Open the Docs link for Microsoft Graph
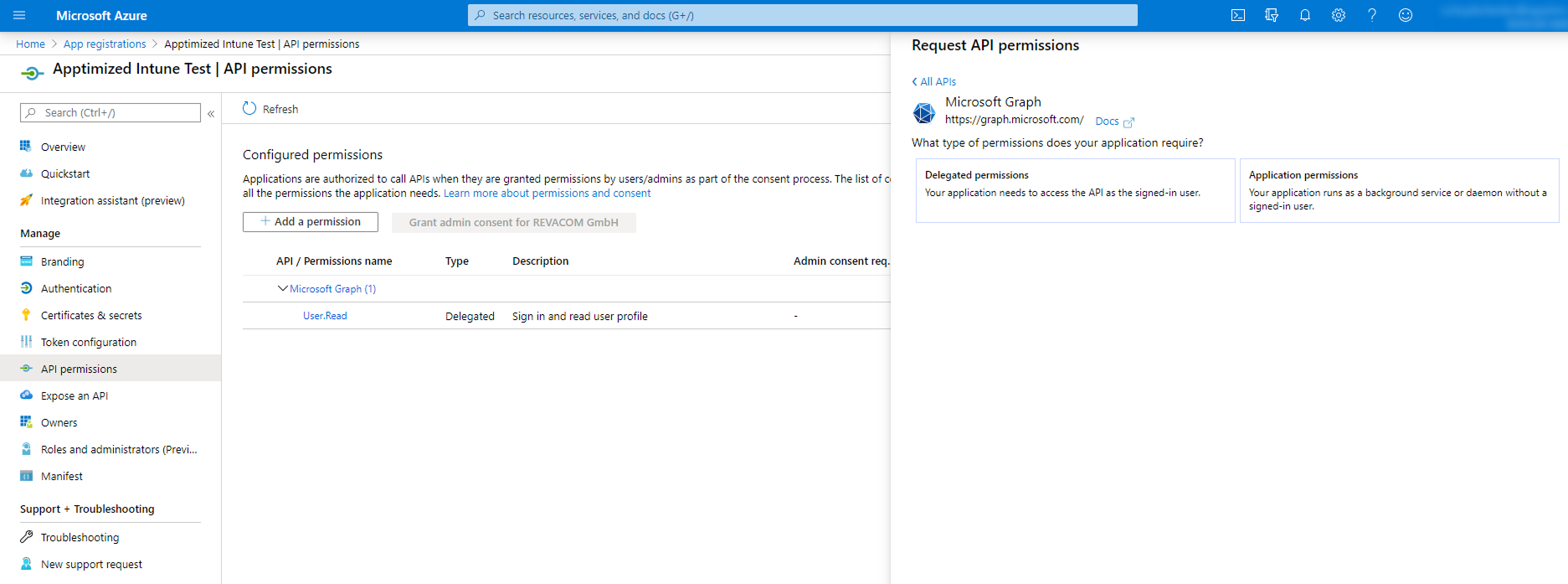1568x584 pixels. pyautogui.click(x=1107, y=121)
